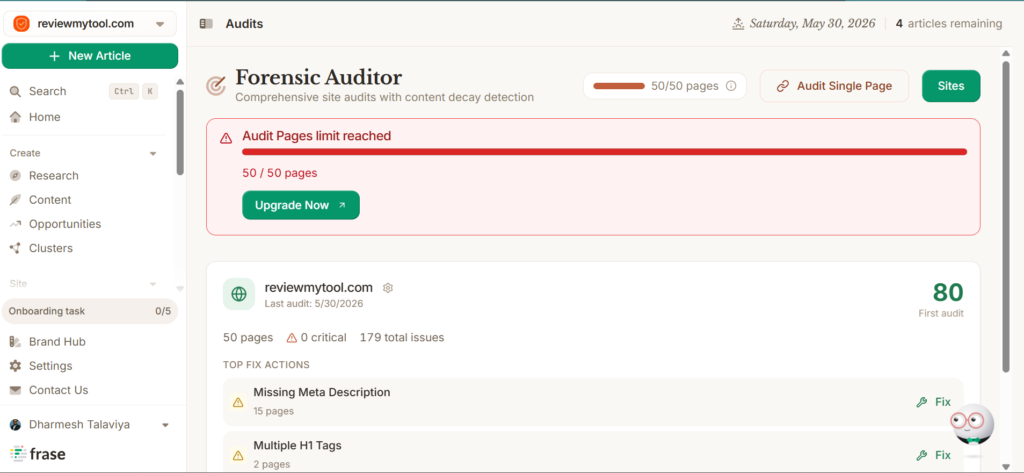The height and width of the screenshot is (473, 1024).
Task: Collapse the Create section arrow
Action: pos(153,154)
